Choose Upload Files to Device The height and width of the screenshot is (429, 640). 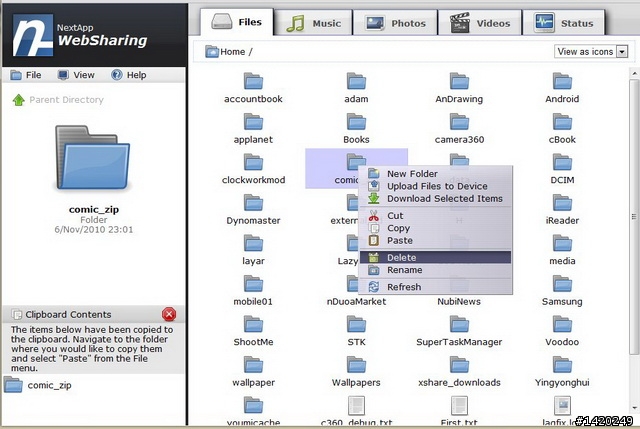[435, 186]
